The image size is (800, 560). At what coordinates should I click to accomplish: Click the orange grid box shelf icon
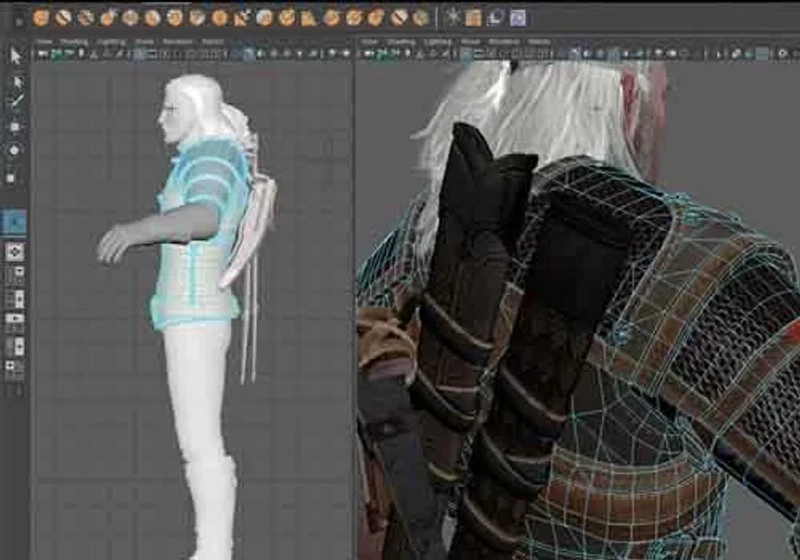click(x=473, y=18)
